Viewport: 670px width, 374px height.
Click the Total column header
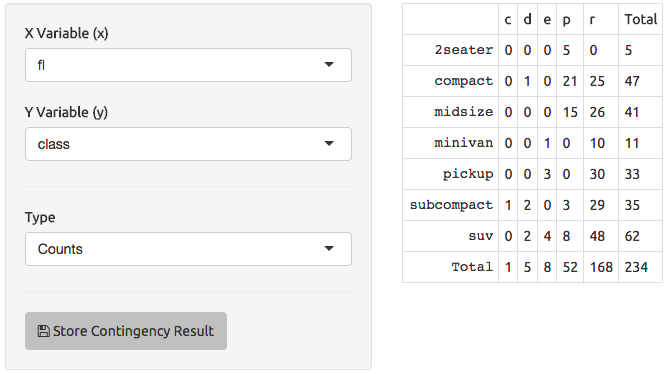pyautogui.click(x=640, y=19)
